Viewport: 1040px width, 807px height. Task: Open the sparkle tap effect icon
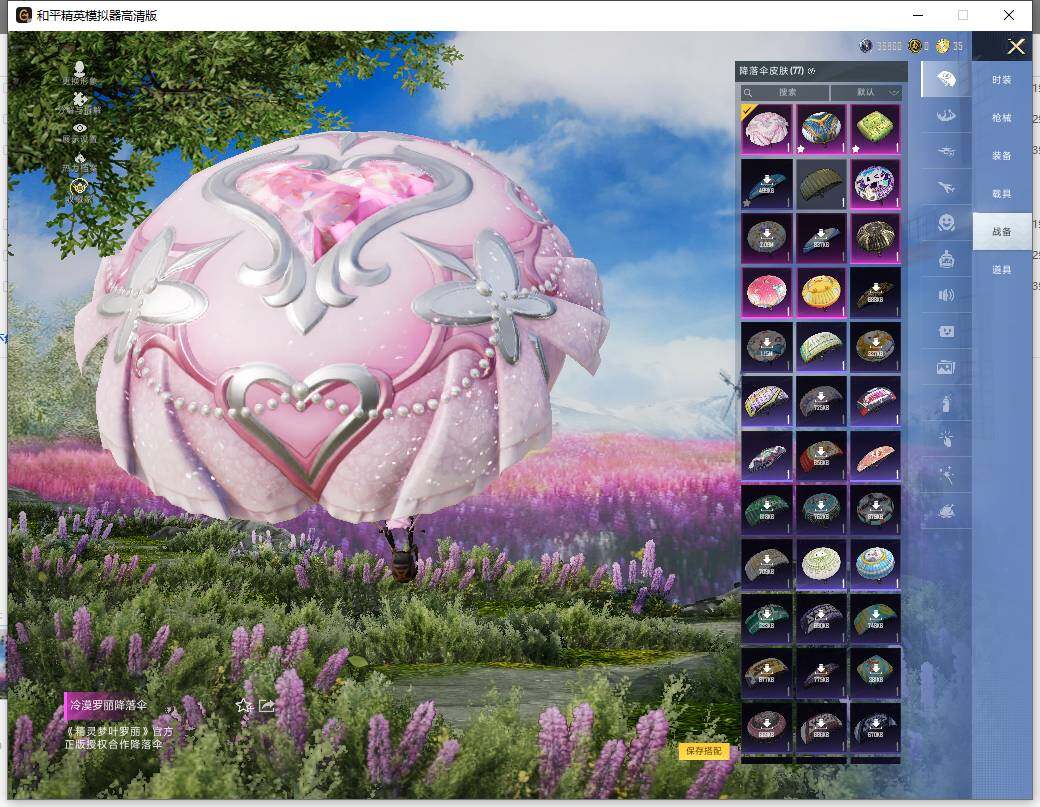[x=946, y=438]
